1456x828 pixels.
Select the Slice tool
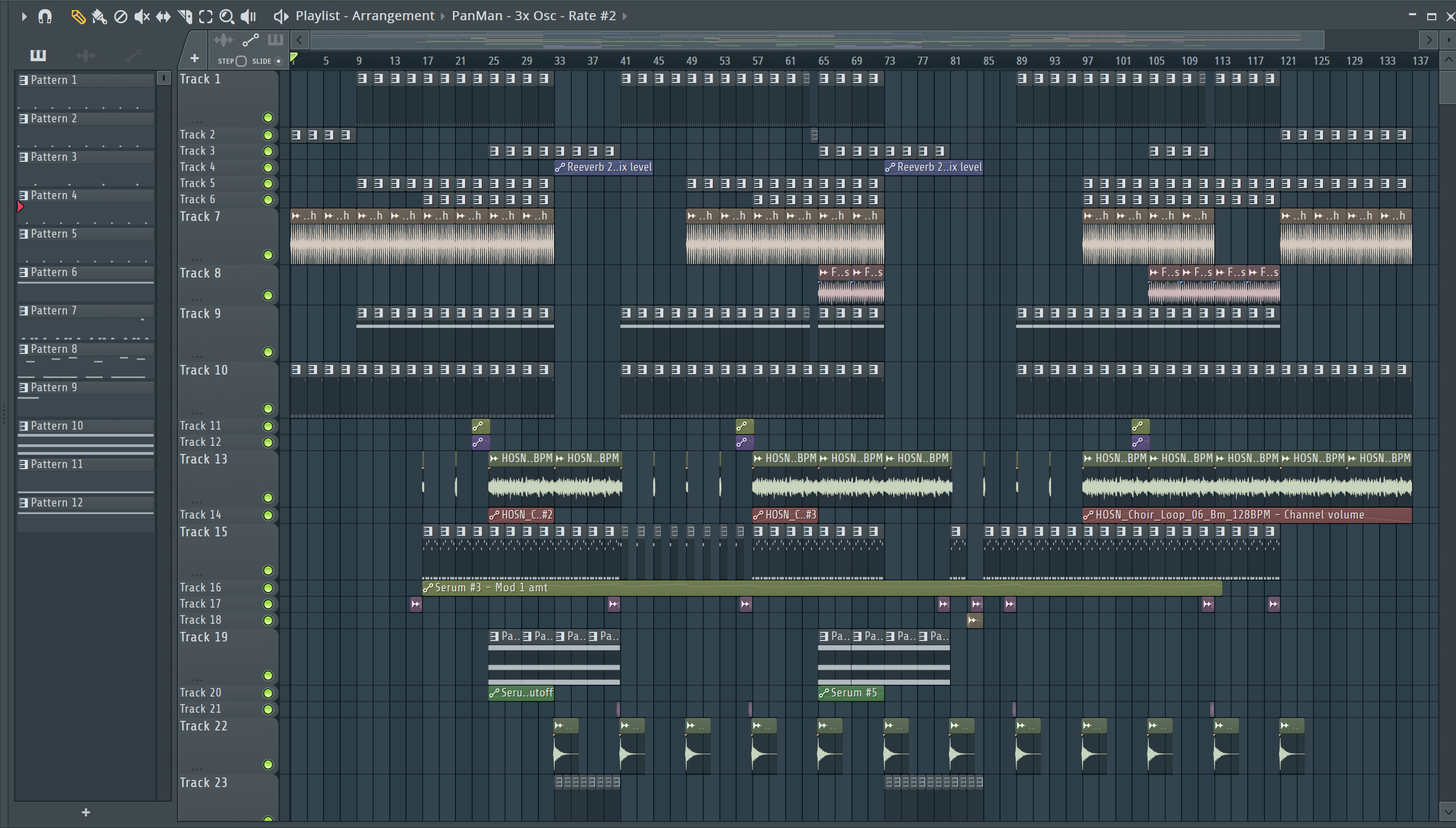[x=185, y=17]
